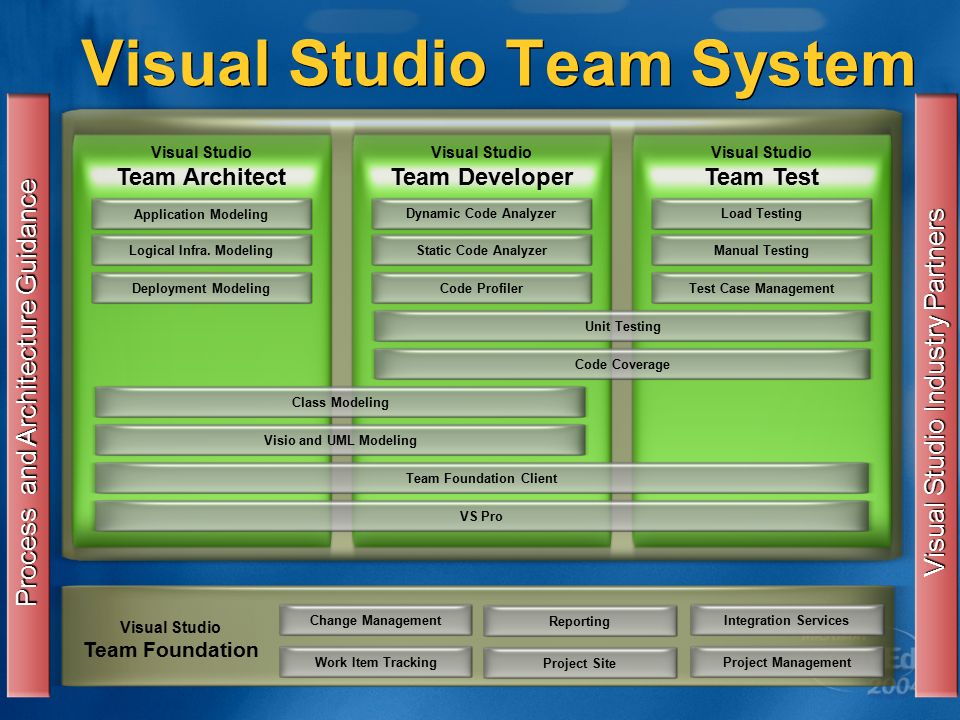
Task: Select the Integration Services box
Action: (x=787, y=620)
